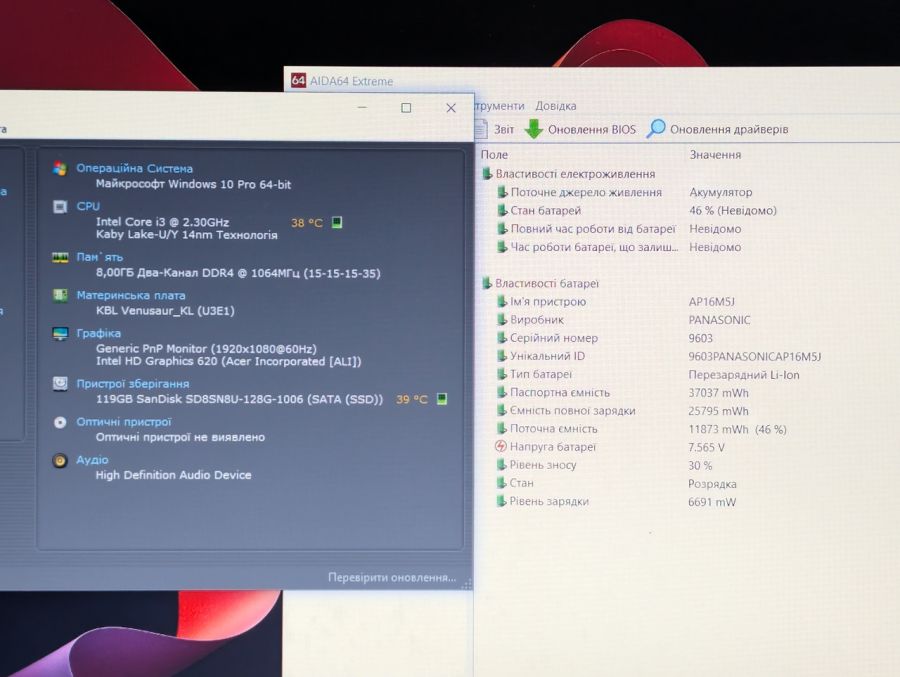Screen dimensions: 900x677
Task: Click the Звіт report toolbar button
Action: 494,129
